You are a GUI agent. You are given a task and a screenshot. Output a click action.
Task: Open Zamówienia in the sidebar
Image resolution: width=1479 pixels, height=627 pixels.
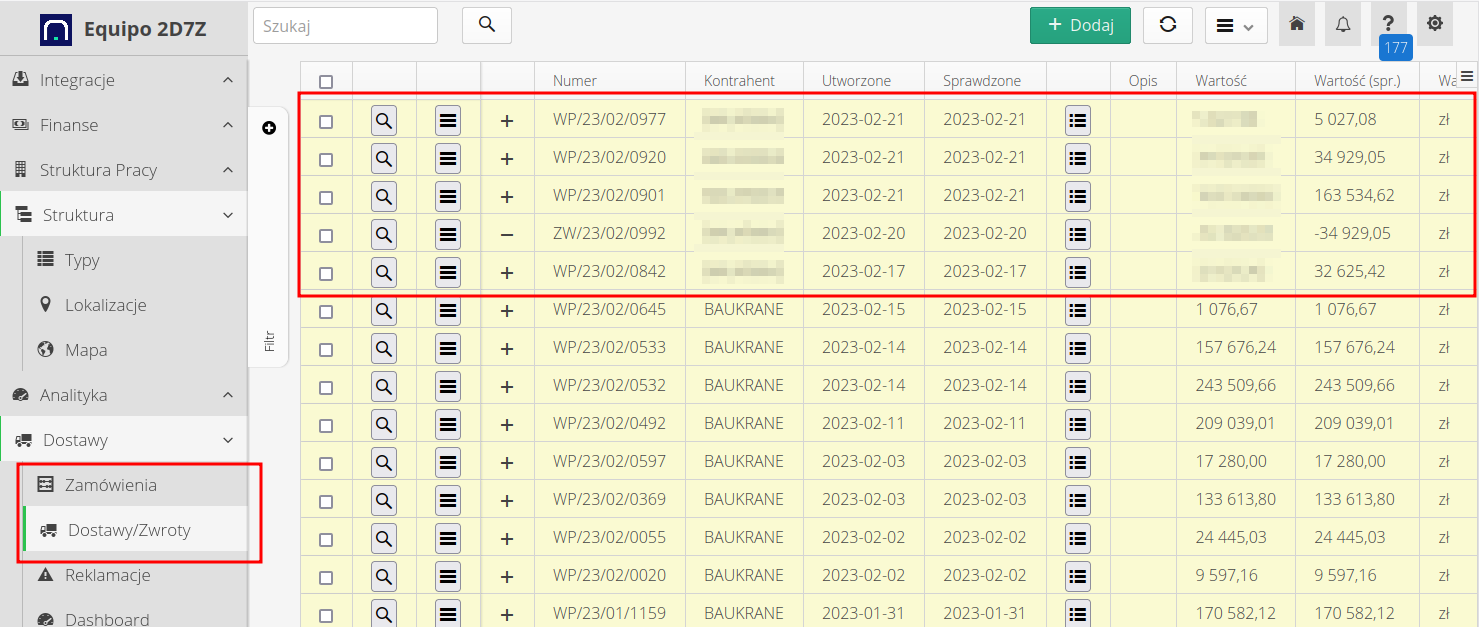pos(110,485)
